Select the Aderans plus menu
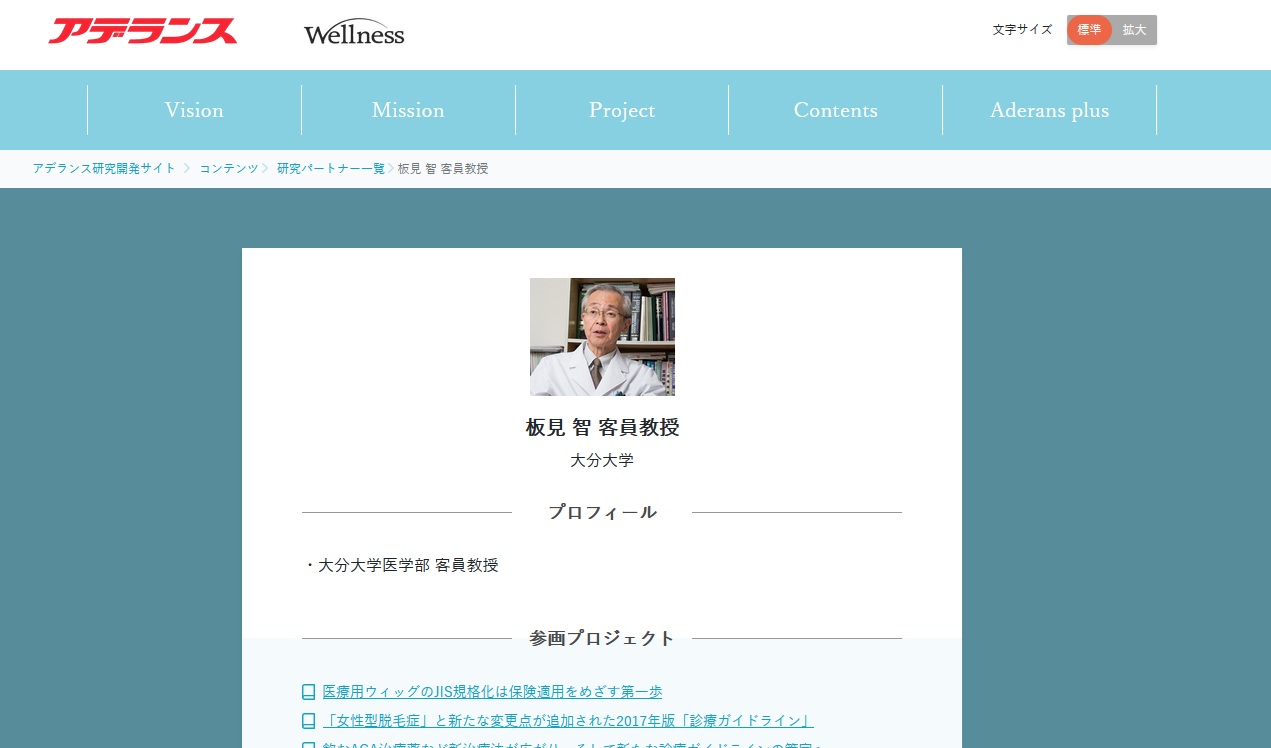This screenshot has height=748, width=1271. point(1050,110)
